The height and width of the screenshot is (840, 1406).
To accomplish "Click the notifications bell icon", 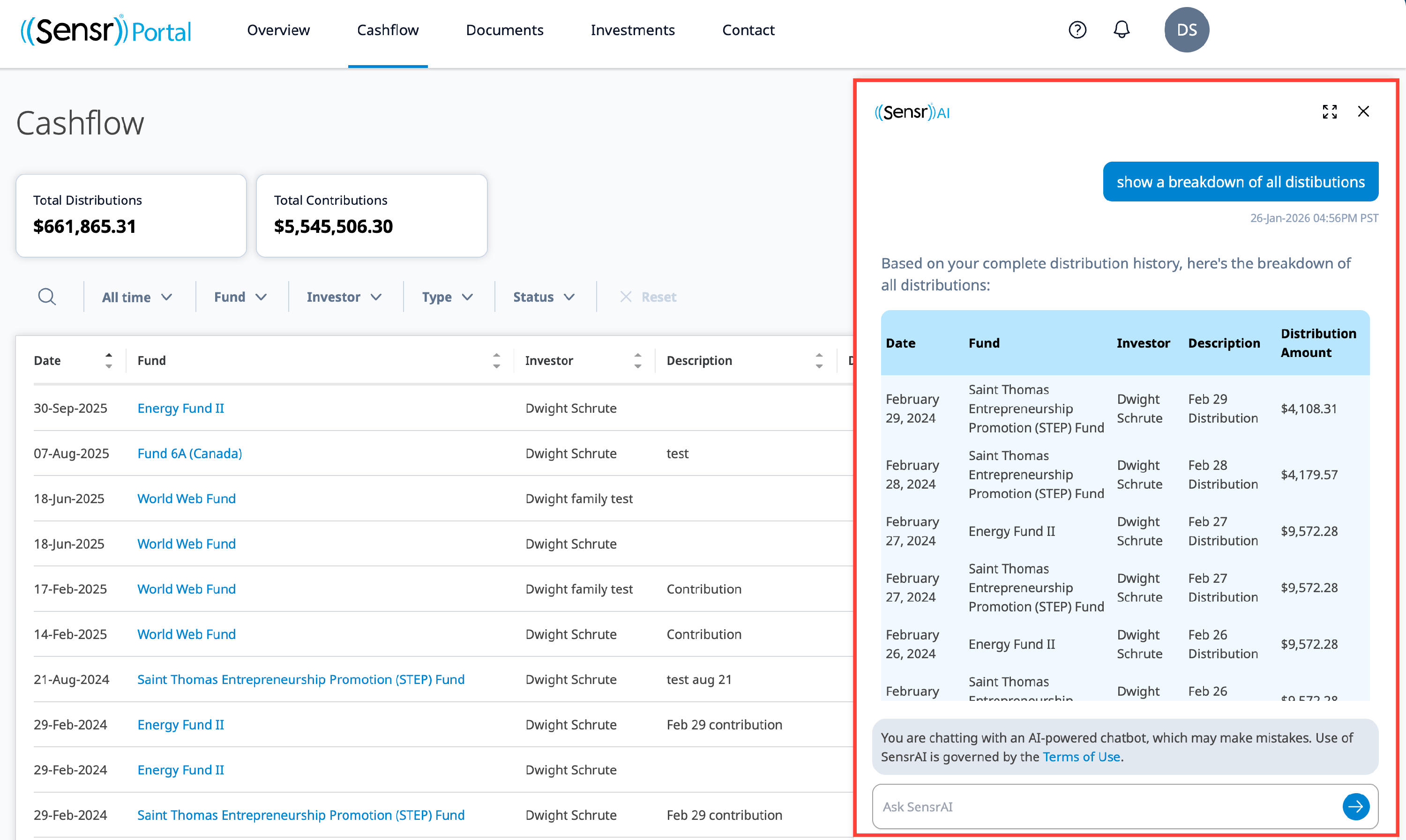I will pos(1121,30).
